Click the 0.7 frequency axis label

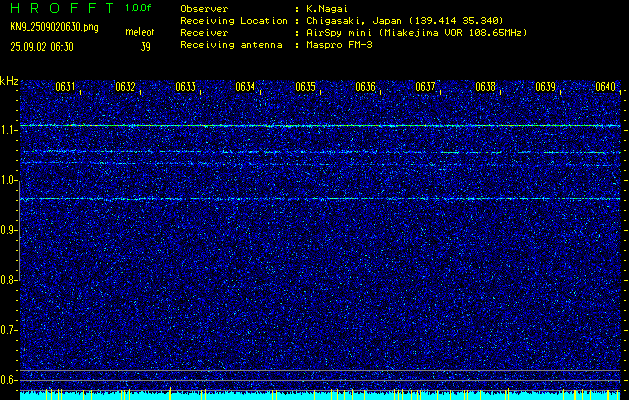click(x=7, y=330)
